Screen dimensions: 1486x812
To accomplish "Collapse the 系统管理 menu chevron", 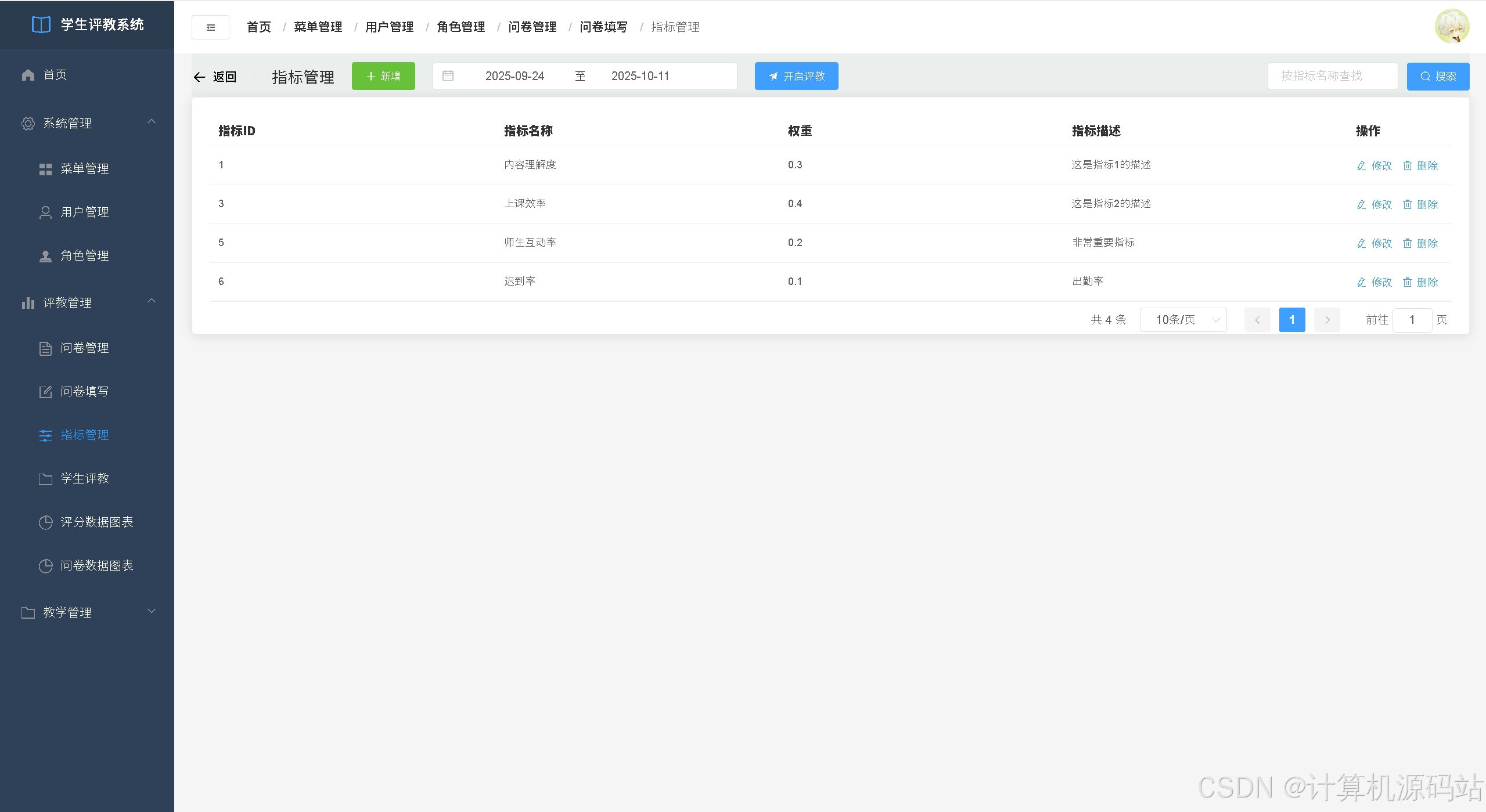I will [x=152, y=121].
